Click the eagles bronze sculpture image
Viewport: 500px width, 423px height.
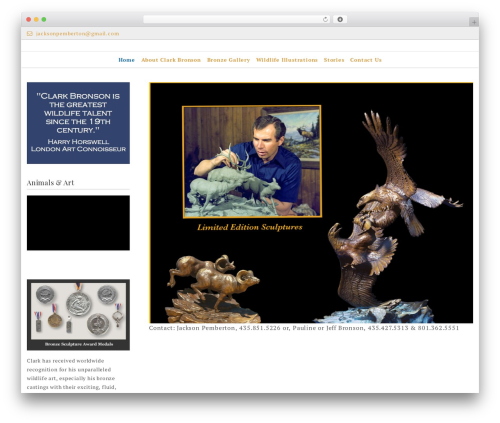click(x=387, y=217)
